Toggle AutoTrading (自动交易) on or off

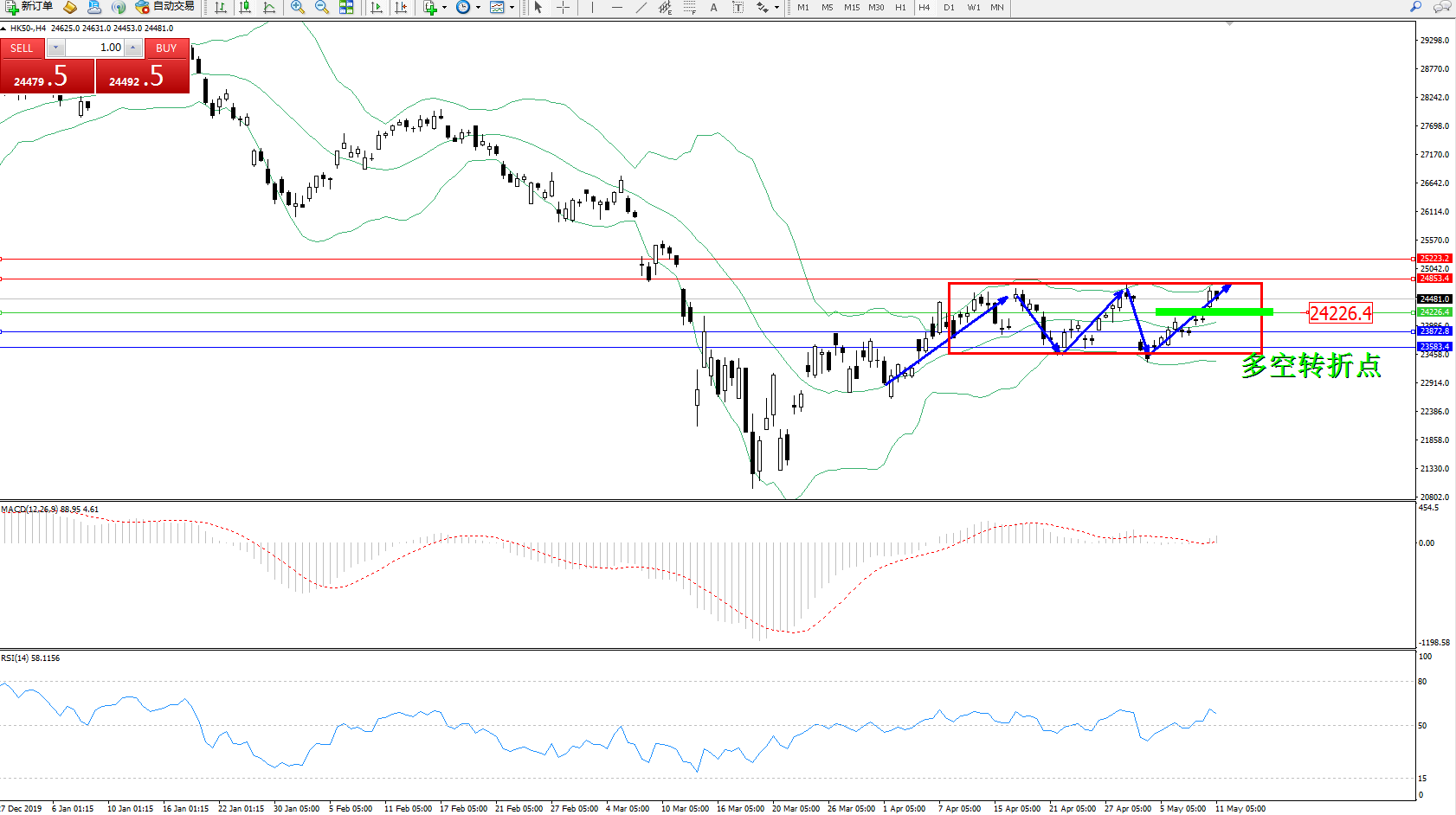(x=165, y=7)
